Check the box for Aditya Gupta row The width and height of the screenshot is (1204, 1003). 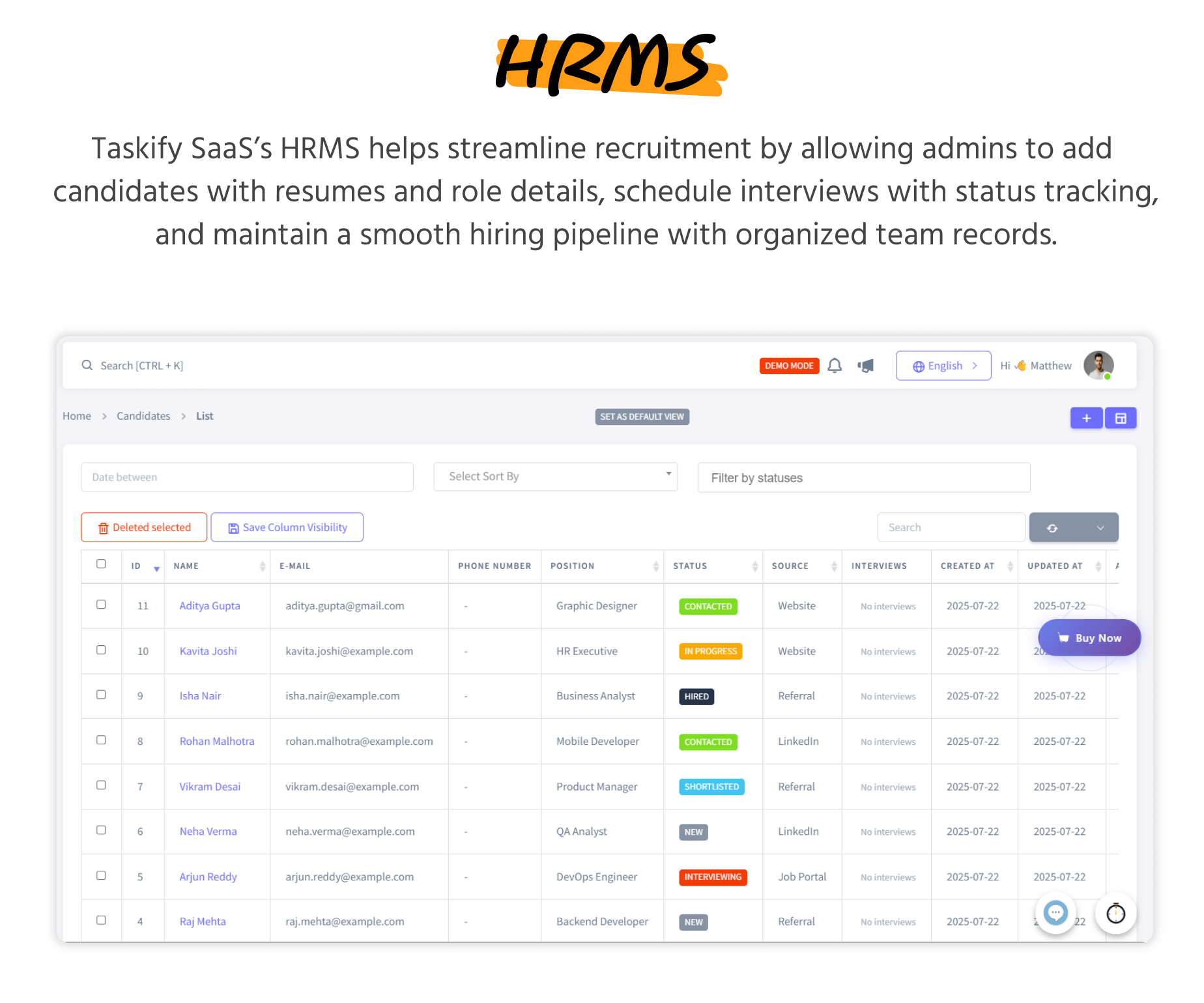[101, 605]
